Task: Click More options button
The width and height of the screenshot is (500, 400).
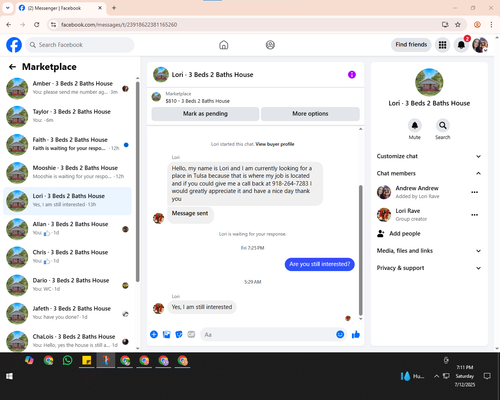Action: coord(310,114)
